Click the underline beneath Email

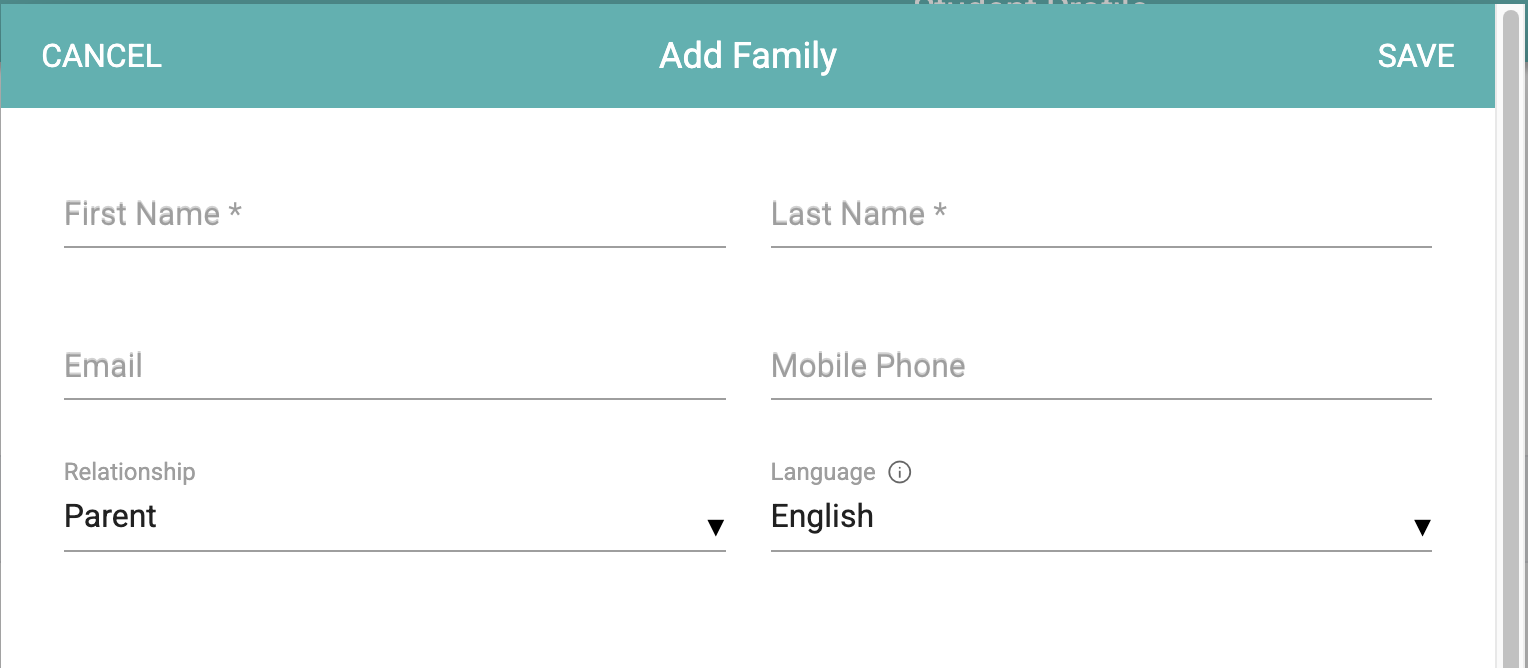(395, 398)
